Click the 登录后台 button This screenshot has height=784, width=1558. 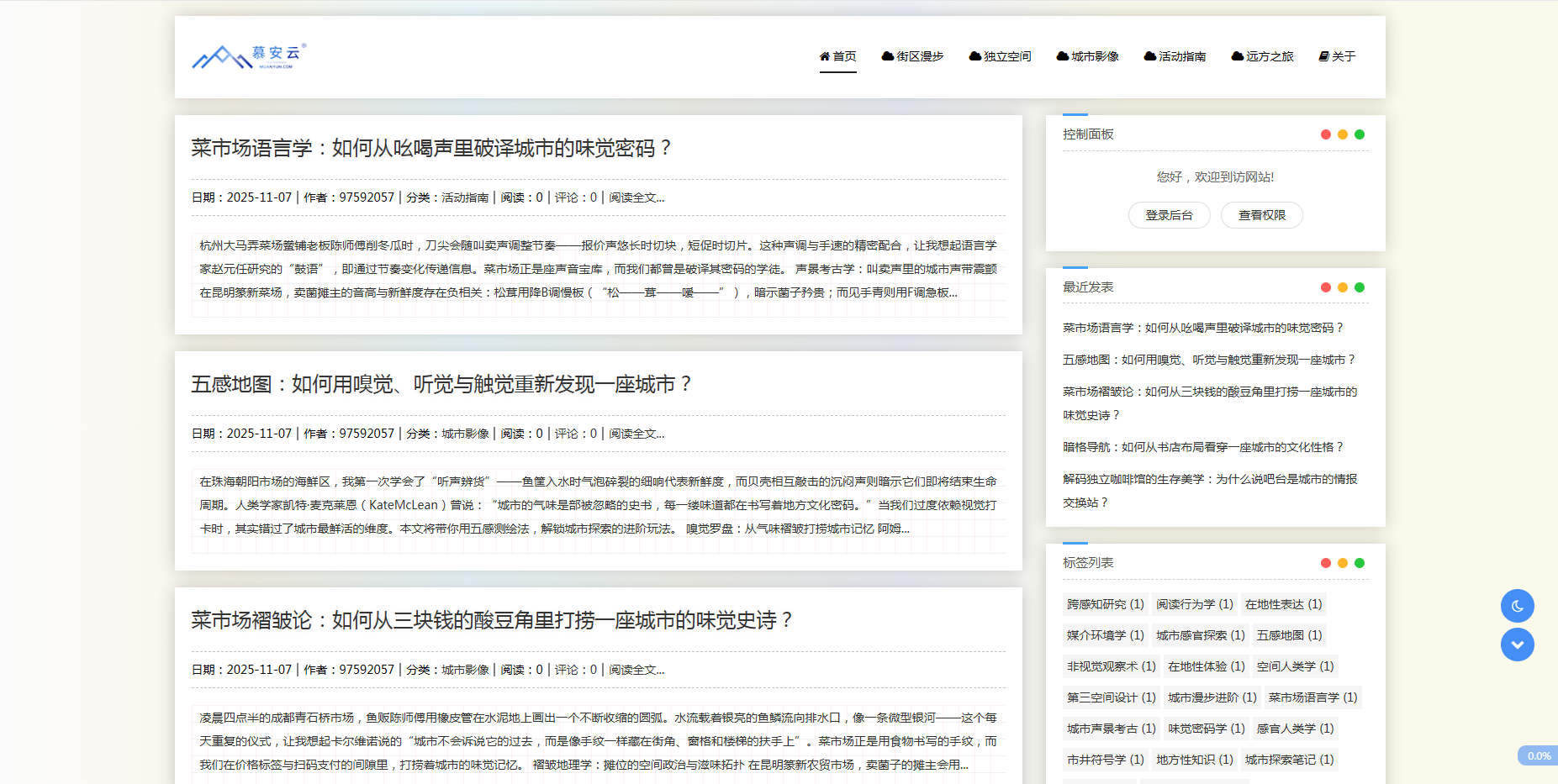pyautogui.click(x=1169, y=215)
